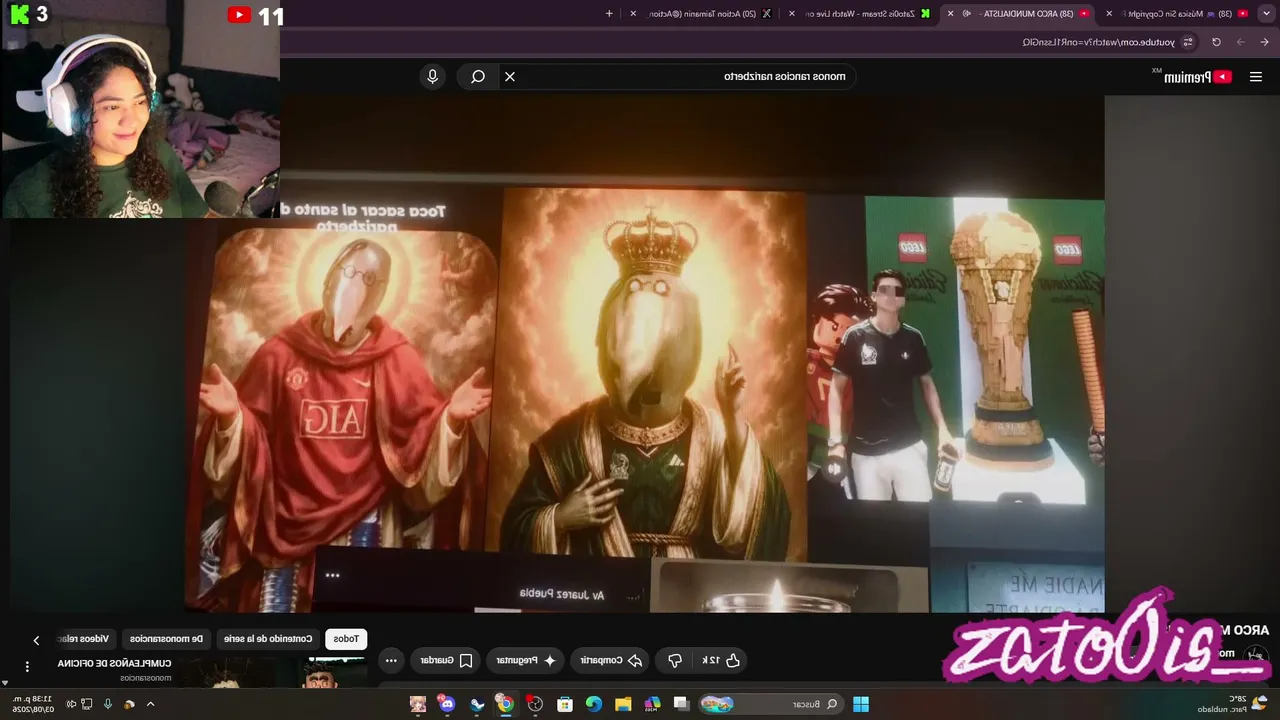Viewport: 1280px width, 720px height.
Task: Open Steam from the taskbar
Action: click(477, 704)
